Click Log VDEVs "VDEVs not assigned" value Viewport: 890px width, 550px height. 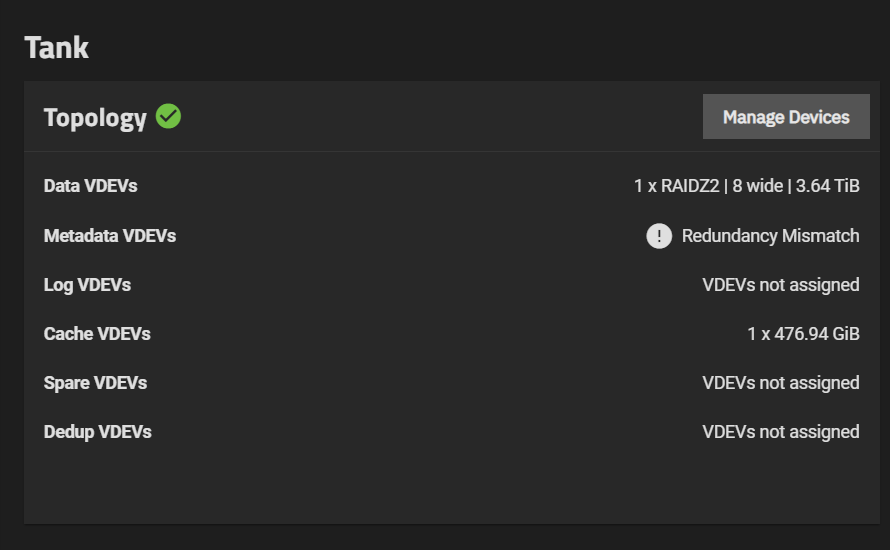coord(780,285)
